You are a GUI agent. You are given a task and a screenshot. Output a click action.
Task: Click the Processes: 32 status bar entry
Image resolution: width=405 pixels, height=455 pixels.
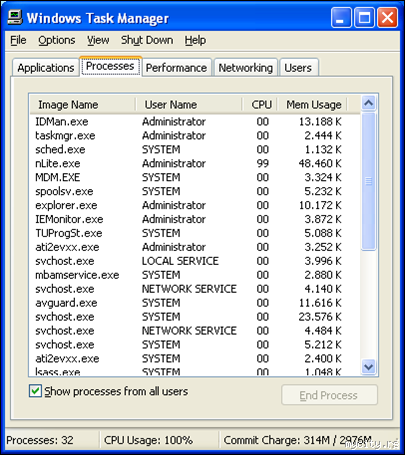tap(40, 440)
